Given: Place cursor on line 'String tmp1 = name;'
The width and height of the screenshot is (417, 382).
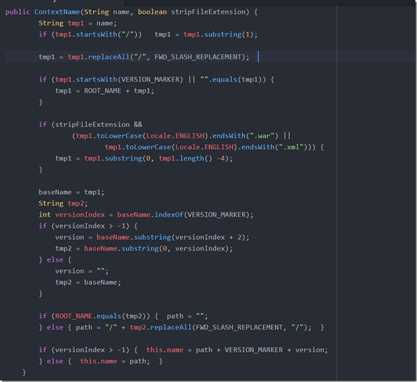Looking at the screenshot, I should point(78,23).
